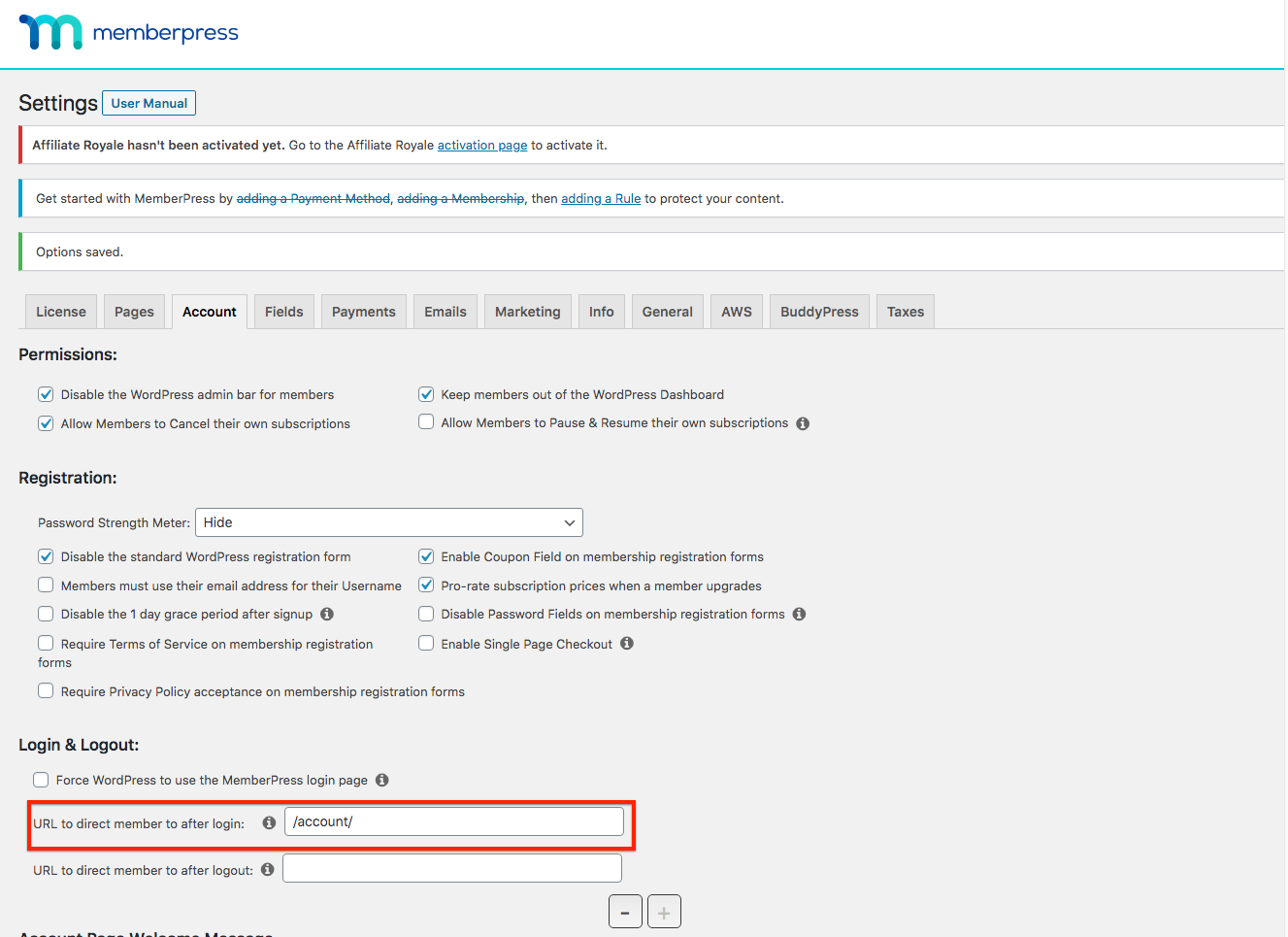Open the Info tab
This screenshot has width=1288, height=937.
[602, 312]
